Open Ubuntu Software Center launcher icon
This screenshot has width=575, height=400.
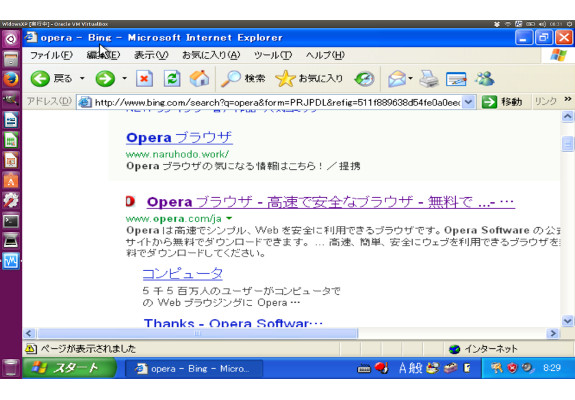[11, 181]
